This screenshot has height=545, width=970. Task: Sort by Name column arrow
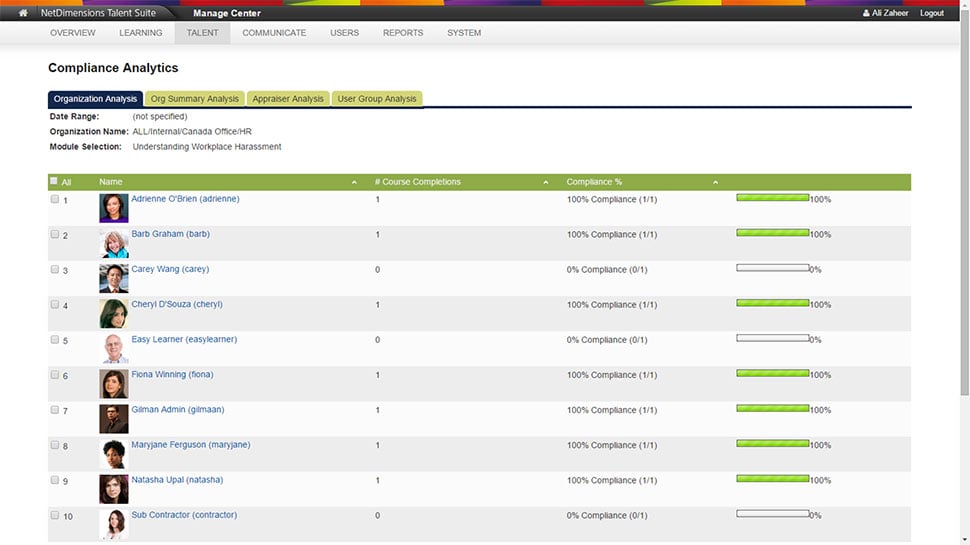[x=354, y=182]
